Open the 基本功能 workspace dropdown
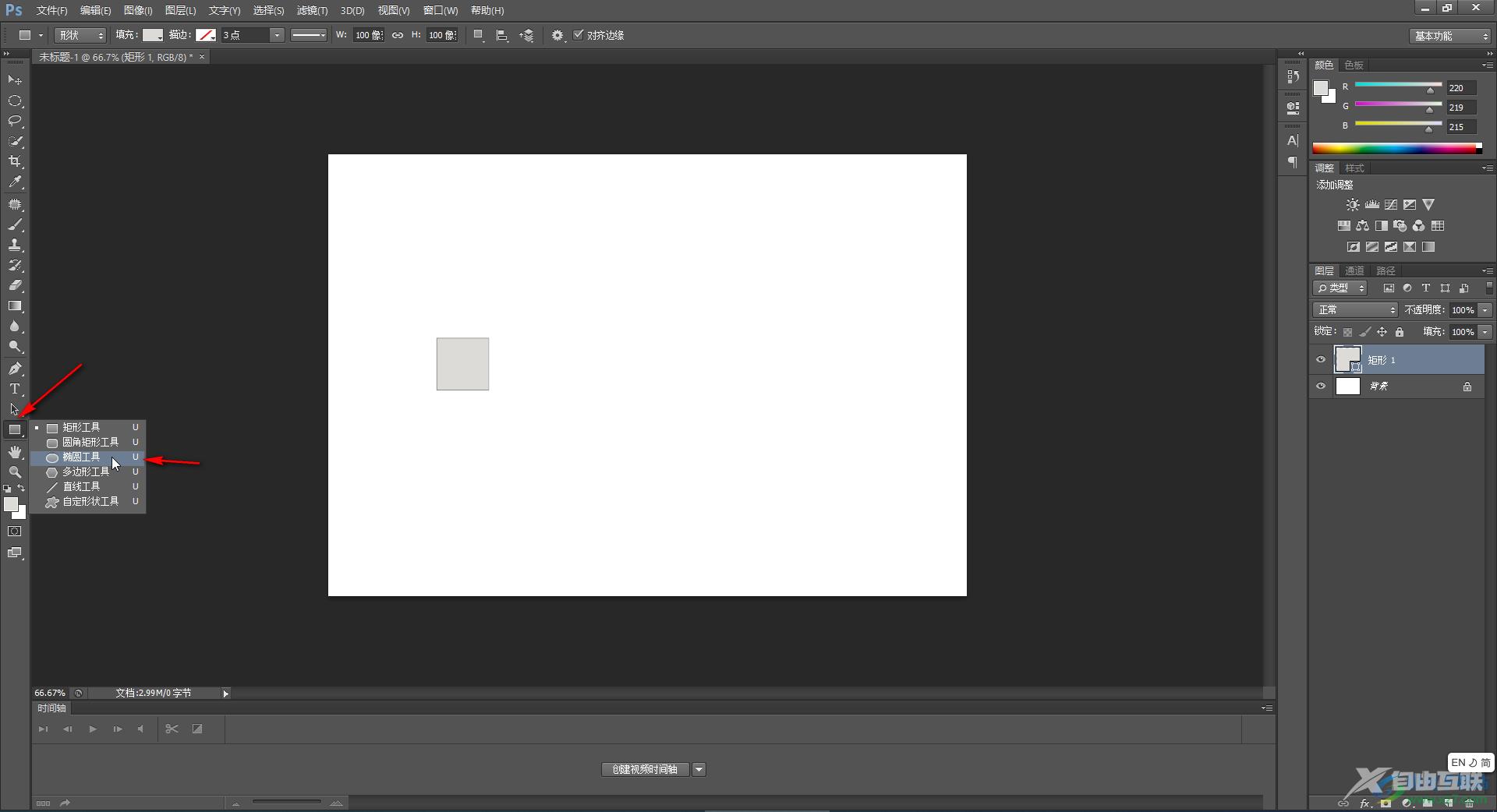This screenshot has height=812, width=1497. (1450, 36)
